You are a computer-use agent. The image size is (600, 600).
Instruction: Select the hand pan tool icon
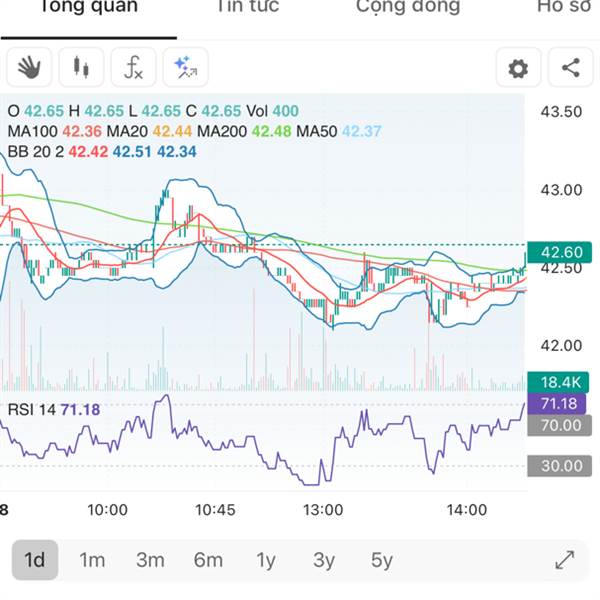pyautogui.click(x=29, y=68)
